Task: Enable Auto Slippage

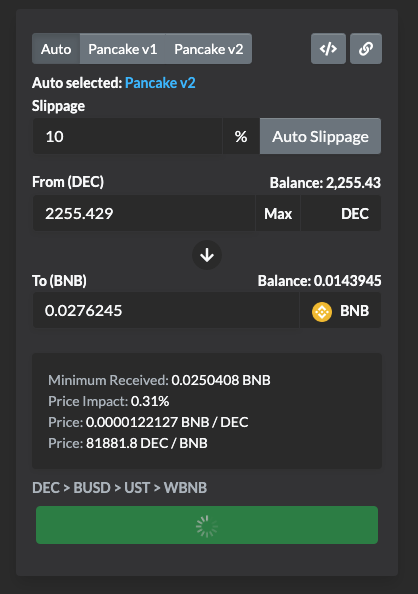Action: point(320,136)
